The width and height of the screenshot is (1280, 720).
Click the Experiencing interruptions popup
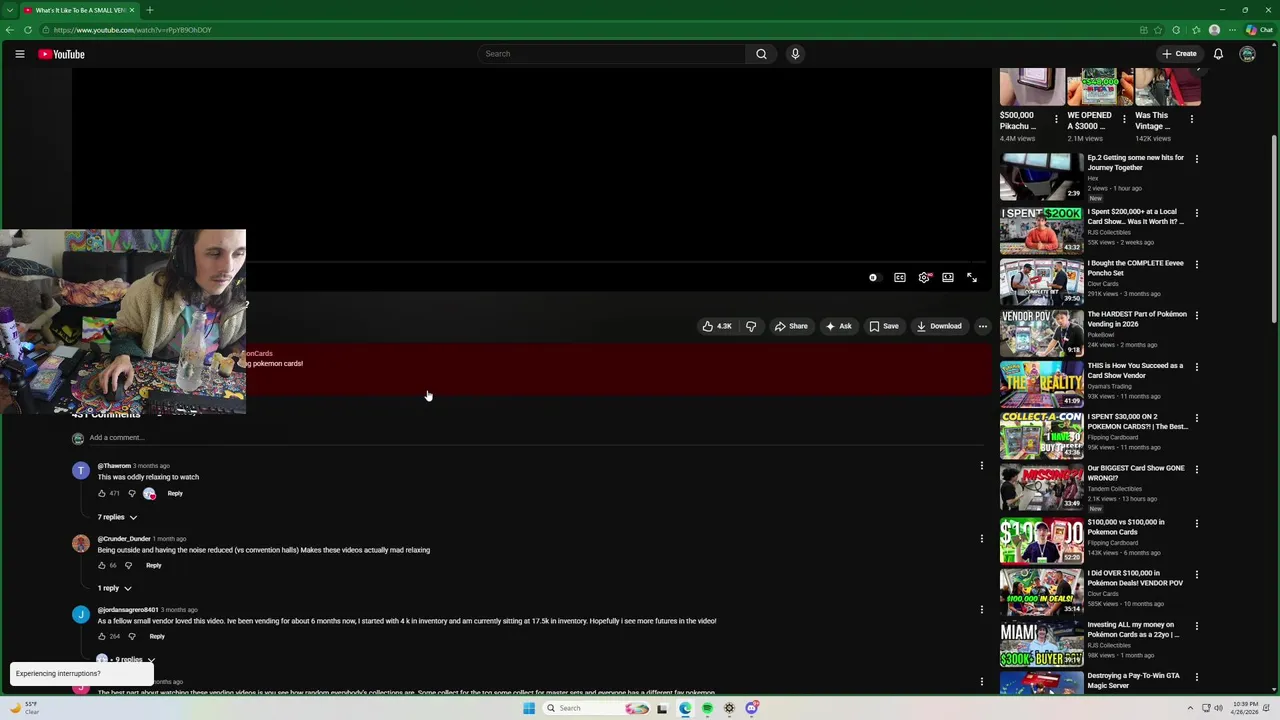(x=80, y=673)
